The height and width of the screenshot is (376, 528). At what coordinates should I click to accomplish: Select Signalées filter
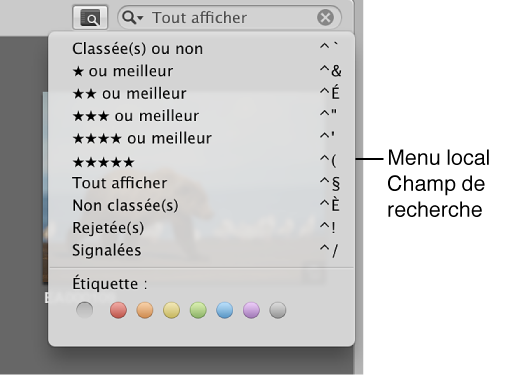(x=201, y=250)
